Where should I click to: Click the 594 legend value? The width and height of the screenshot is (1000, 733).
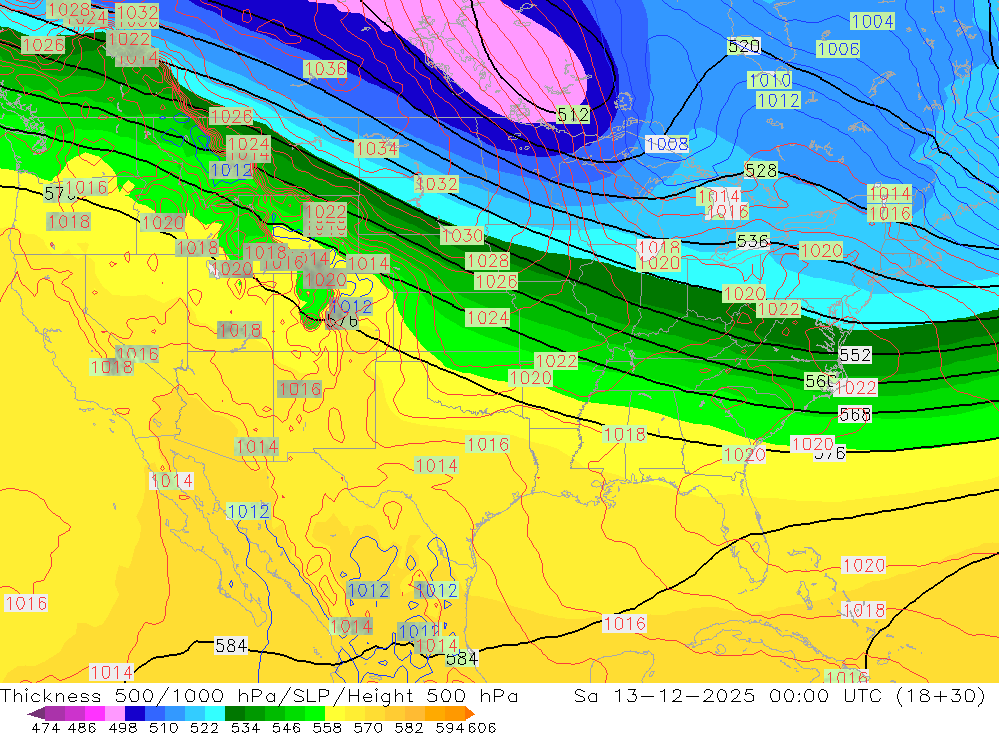pyautogui.click(x=450, y=727)
